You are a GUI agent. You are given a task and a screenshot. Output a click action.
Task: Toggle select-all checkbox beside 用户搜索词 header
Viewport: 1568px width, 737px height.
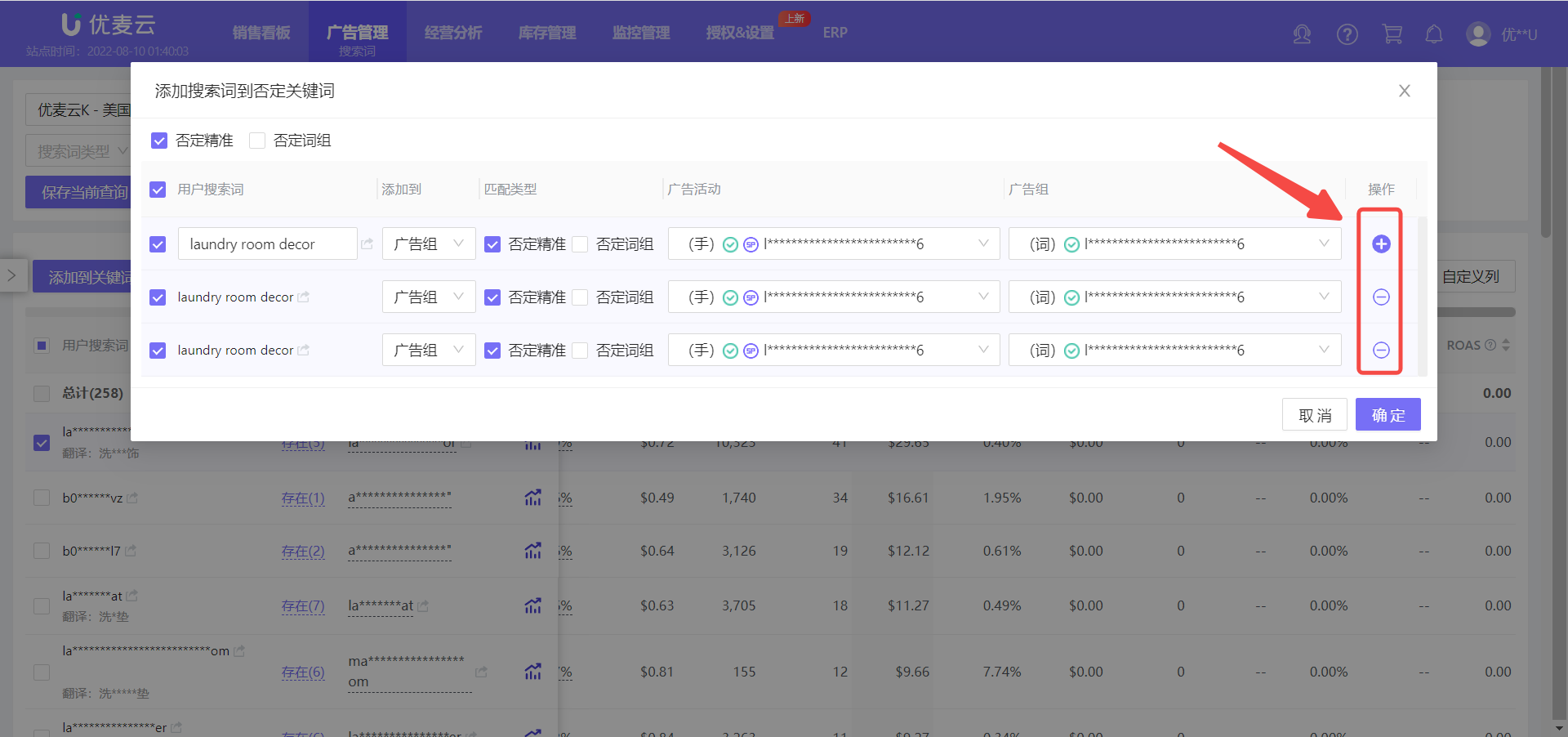[x=158, y=190]
